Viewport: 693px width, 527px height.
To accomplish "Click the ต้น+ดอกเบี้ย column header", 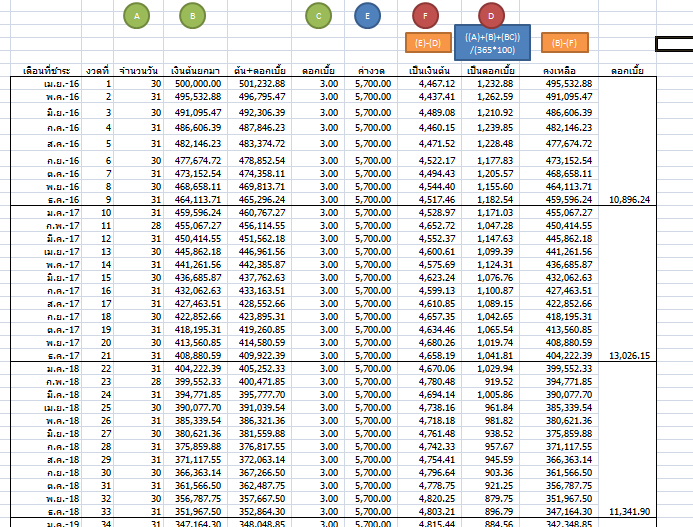I will (260, 71).
